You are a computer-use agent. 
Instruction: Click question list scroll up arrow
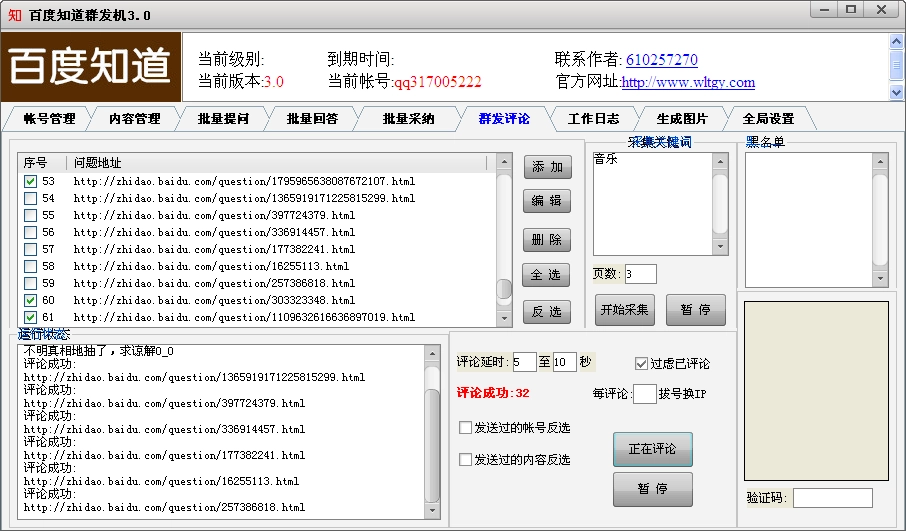tap(504, 162)
